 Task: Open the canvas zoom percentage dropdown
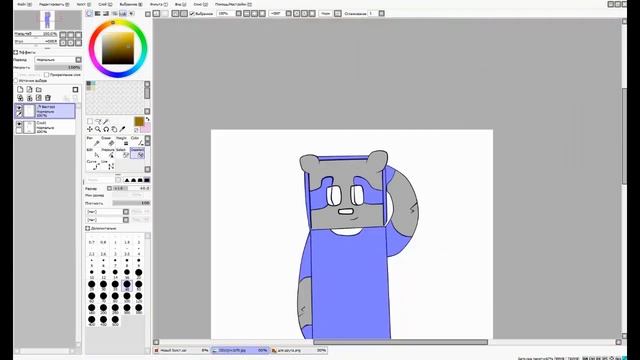[239, 13]
